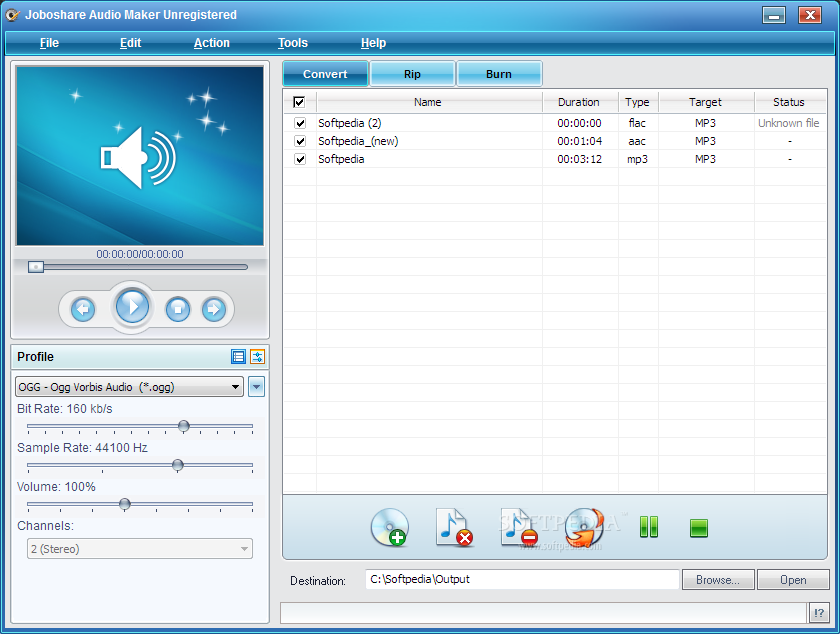Toggle the select-all checkbox in list header
The image size is (840, 634).
[x=299, y=102]
